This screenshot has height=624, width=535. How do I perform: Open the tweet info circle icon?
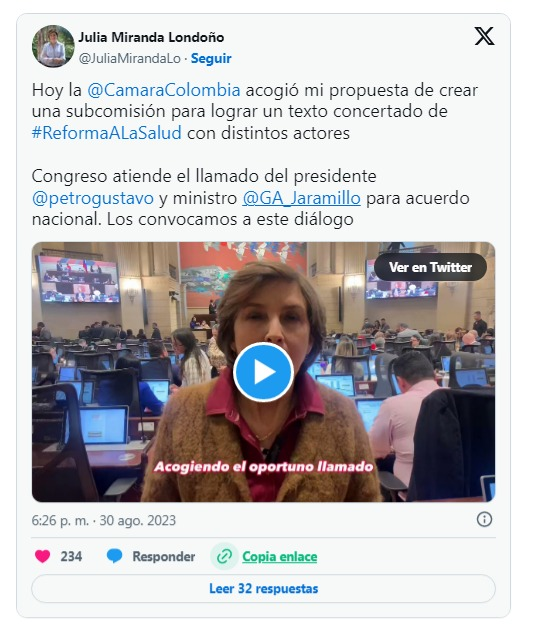(484, 519)
